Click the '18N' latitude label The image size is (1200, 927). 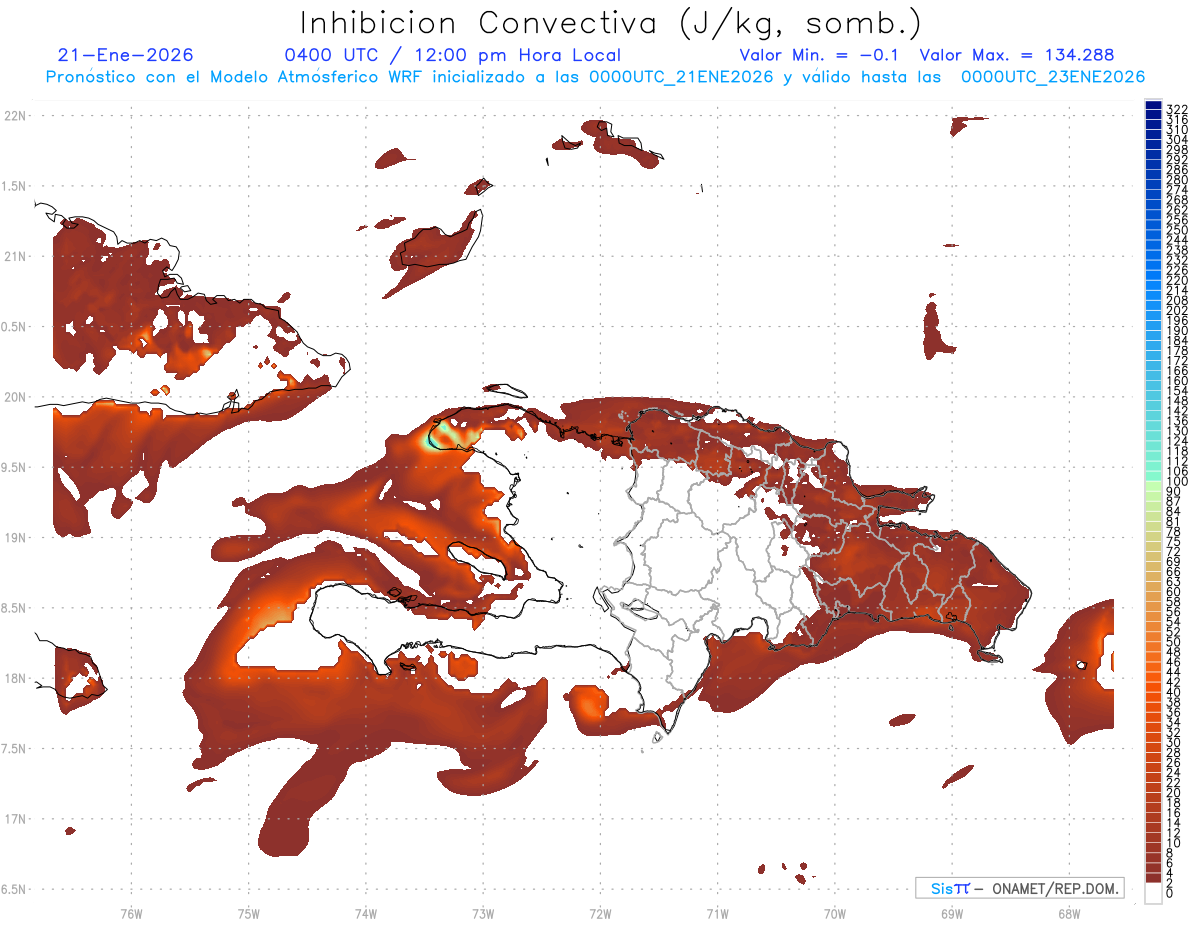[14, 678]
